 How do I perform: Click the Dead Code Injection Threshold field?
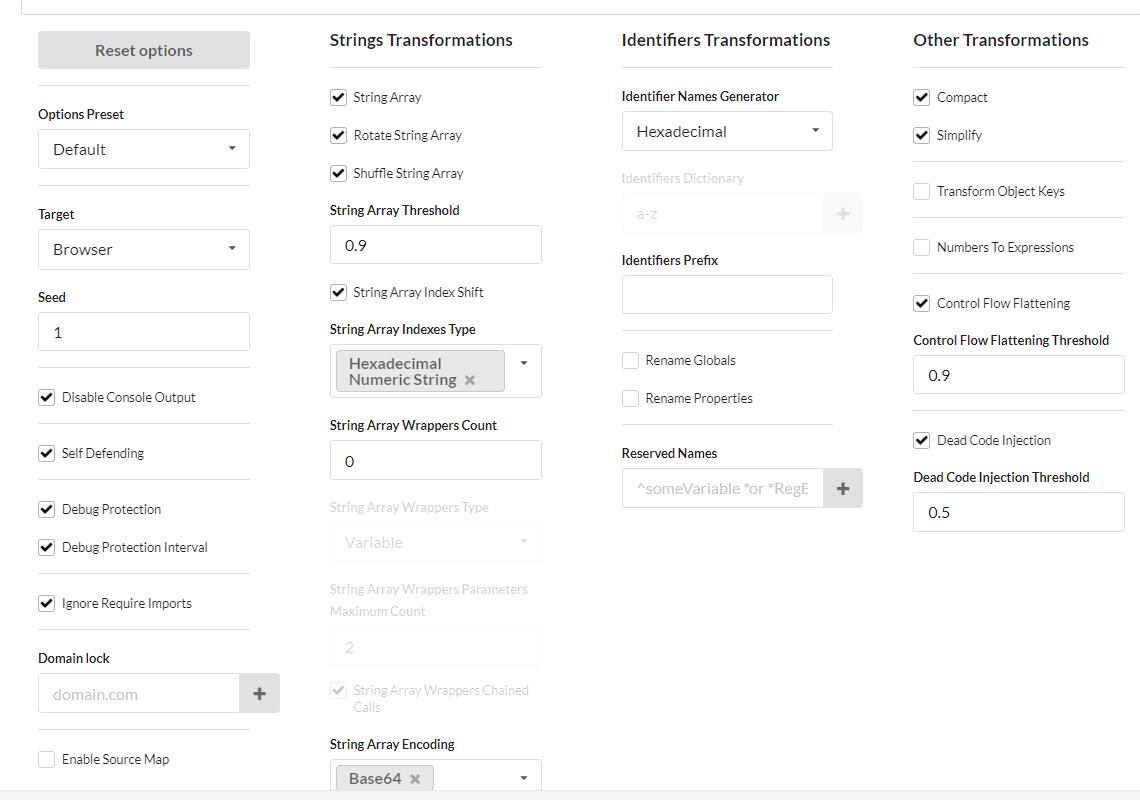point(1018,512)
